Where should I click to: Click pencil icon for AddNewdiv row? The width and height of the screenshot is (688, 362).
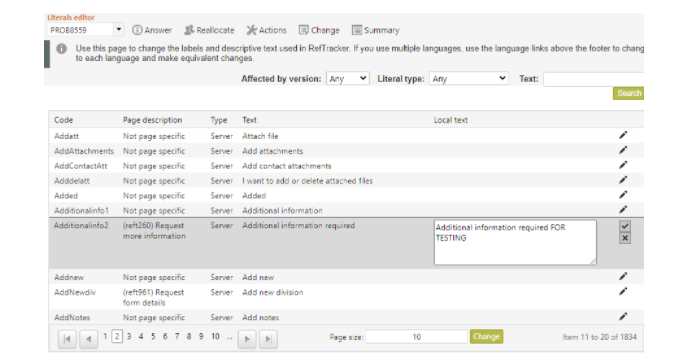tap(623, 291)
